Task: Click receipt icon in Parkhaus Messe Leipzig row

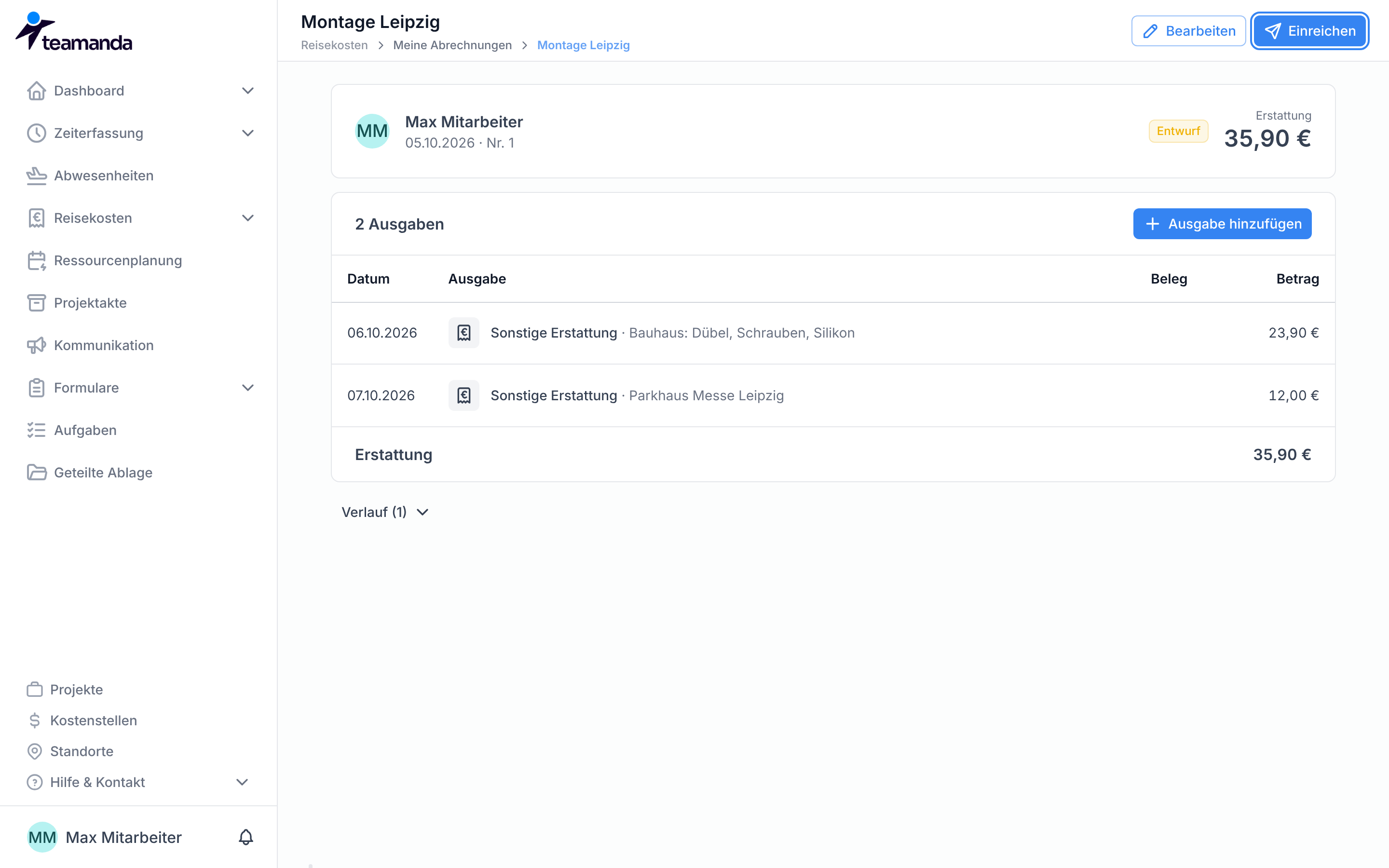Action: 464,395
